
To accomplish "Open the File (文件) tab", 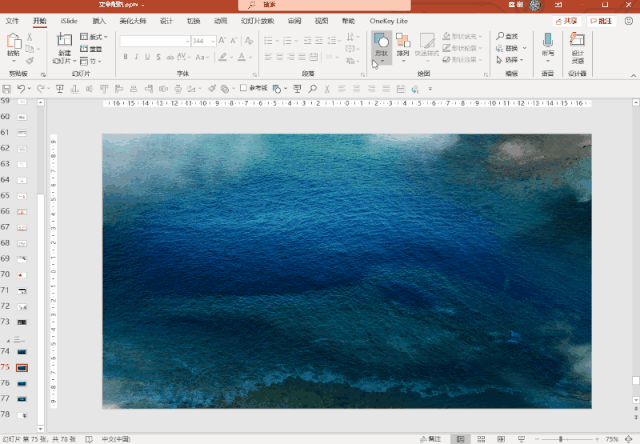I will (12, 21).
